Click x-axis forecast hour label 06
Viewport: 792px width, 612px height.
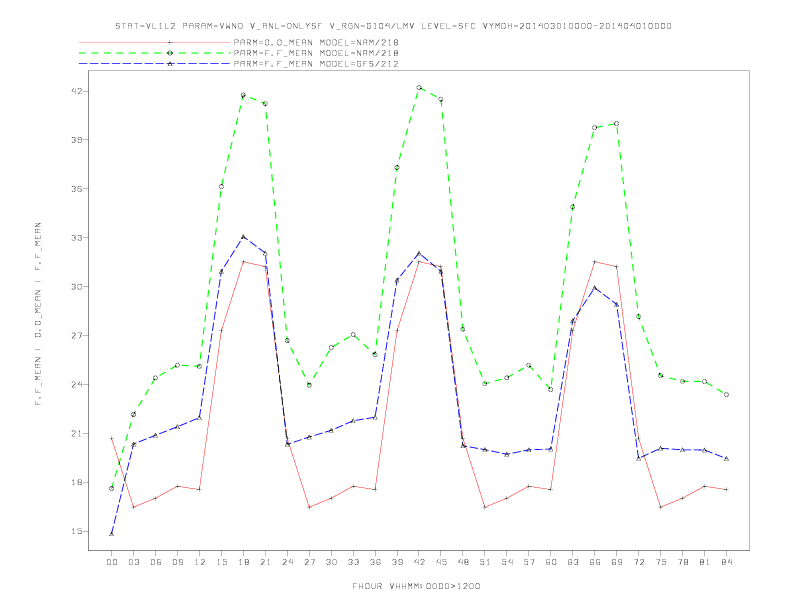point(156,562)
